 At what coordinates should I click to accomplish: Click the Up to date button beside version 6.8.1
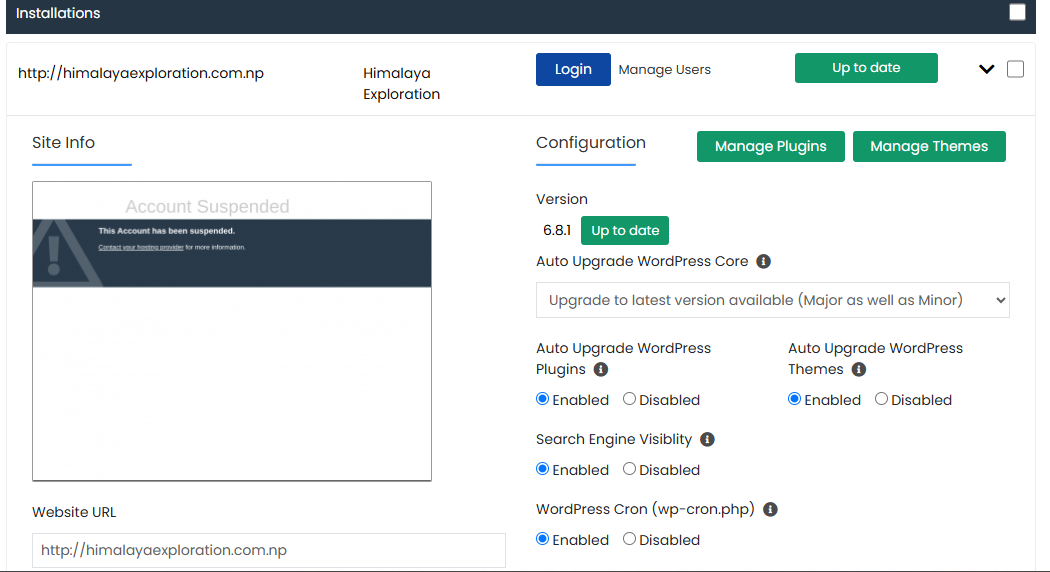coord(625,230)
